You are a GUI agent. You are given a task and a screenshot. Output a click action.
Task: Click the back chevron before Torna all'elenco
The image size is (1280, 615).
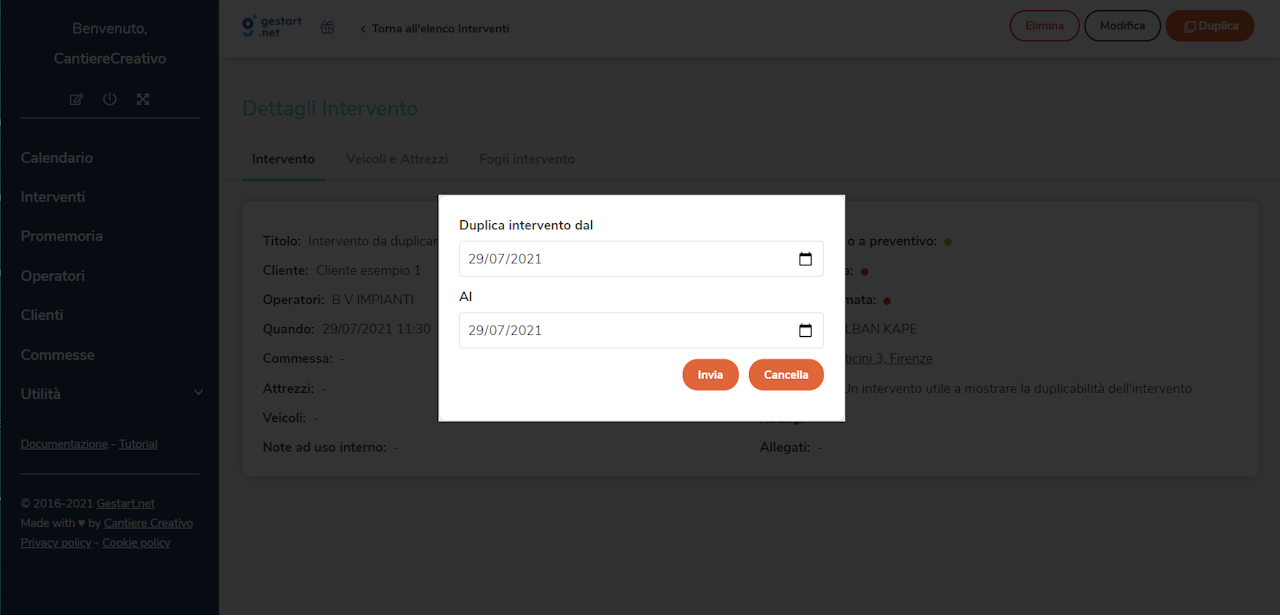(361, 28)
